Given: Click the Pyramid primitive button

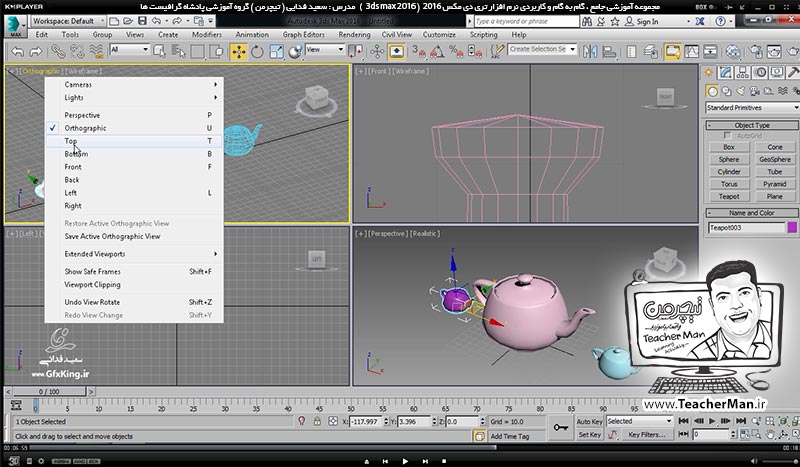Looking at the screenshot, I should click(774, 184).
